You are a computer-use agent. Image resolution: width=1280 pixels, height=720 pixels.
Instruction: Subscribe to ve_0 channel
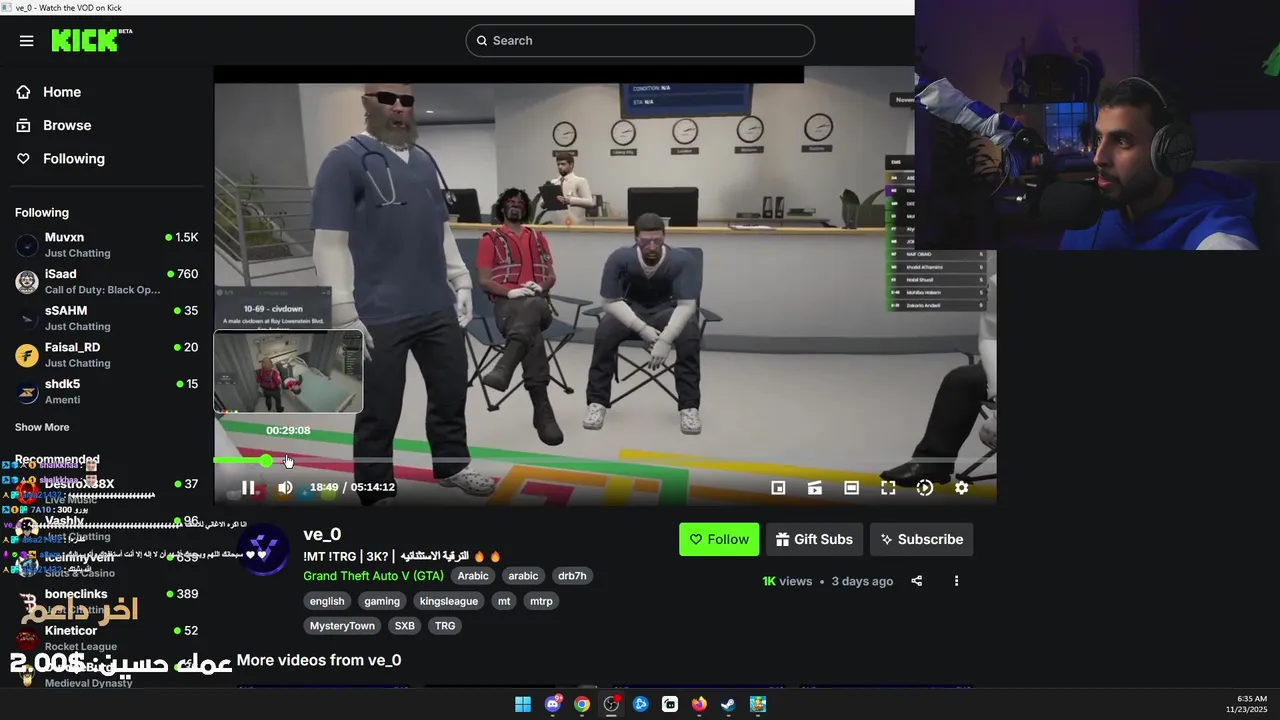[921, 539]
